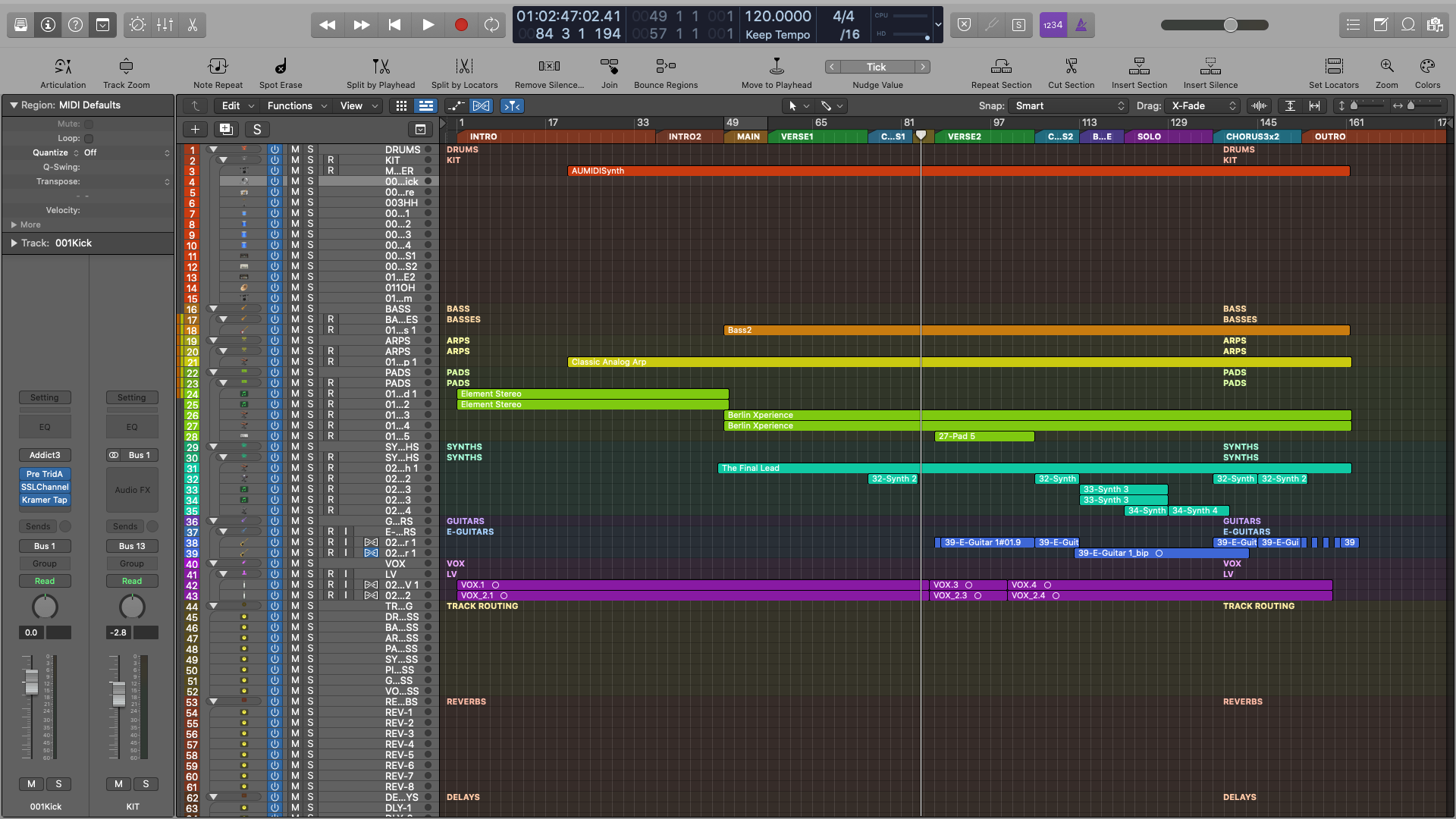Collapse the DRUMS track stack triangle

tap(214, 149)
